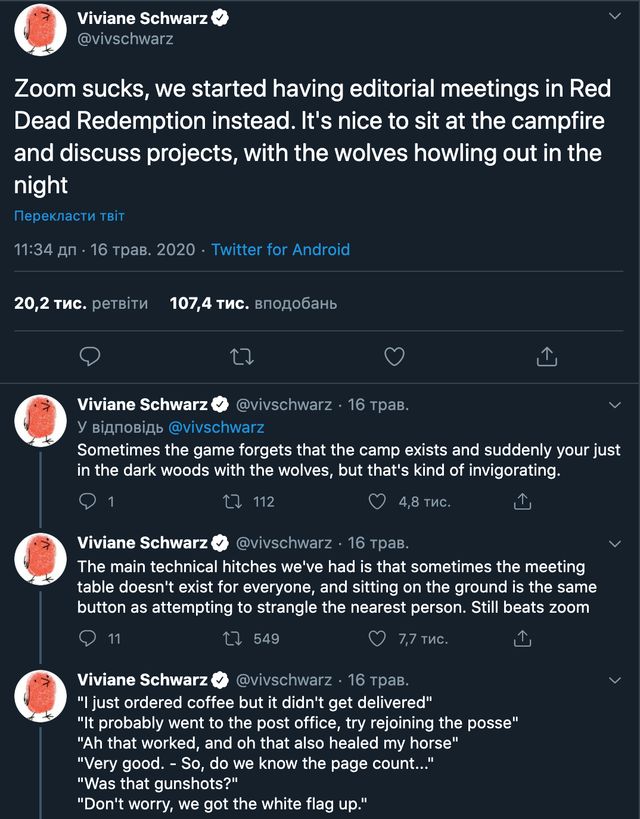This screenshot has height=819, width=640.
Task: View the 20,2 тис. ретвіти list
Action: (x=81, y=303)
